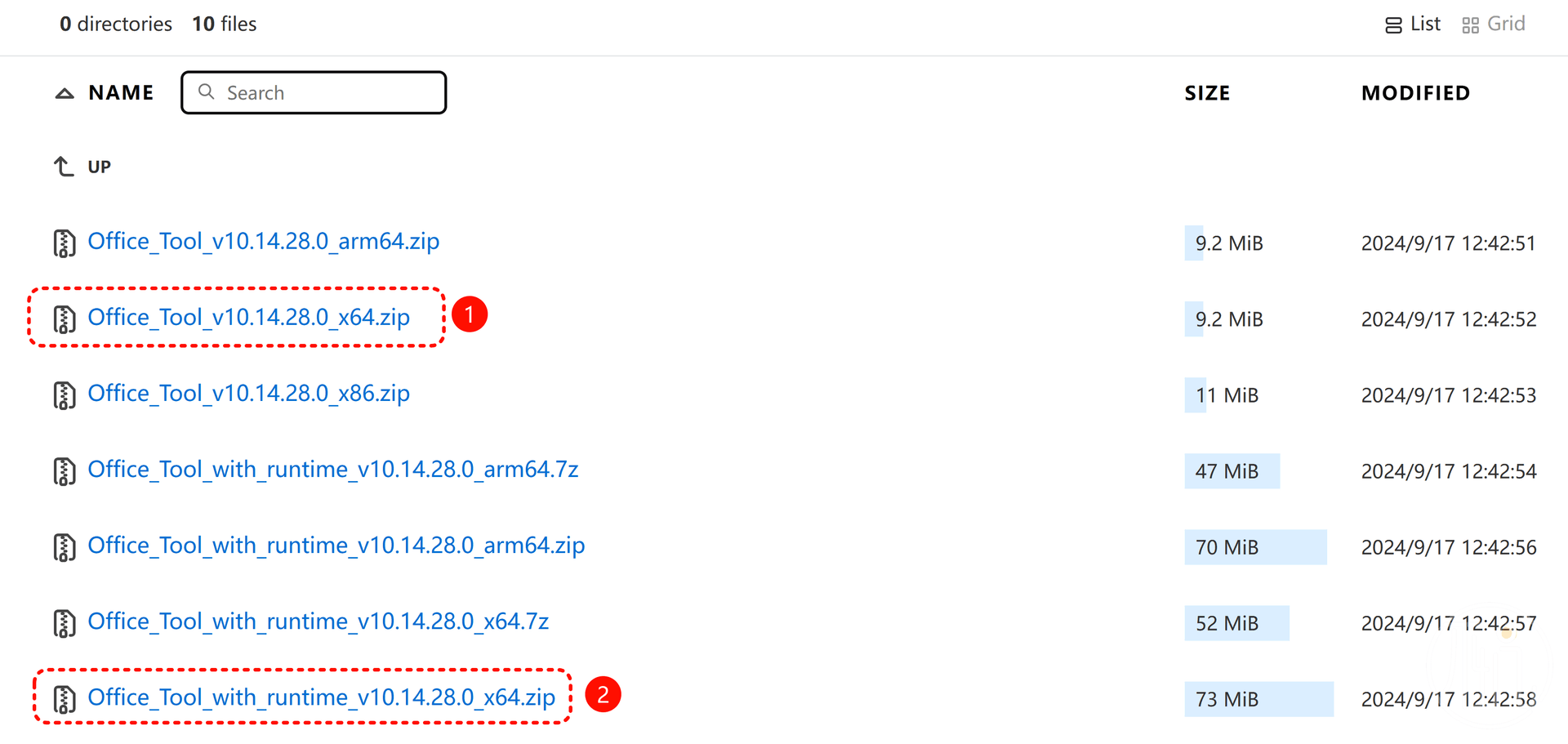This screenshot has width=1568, height=744.
Task: Download Office_Tool_v10.14.28.0_x64.zip
Action: pos(249,318)
